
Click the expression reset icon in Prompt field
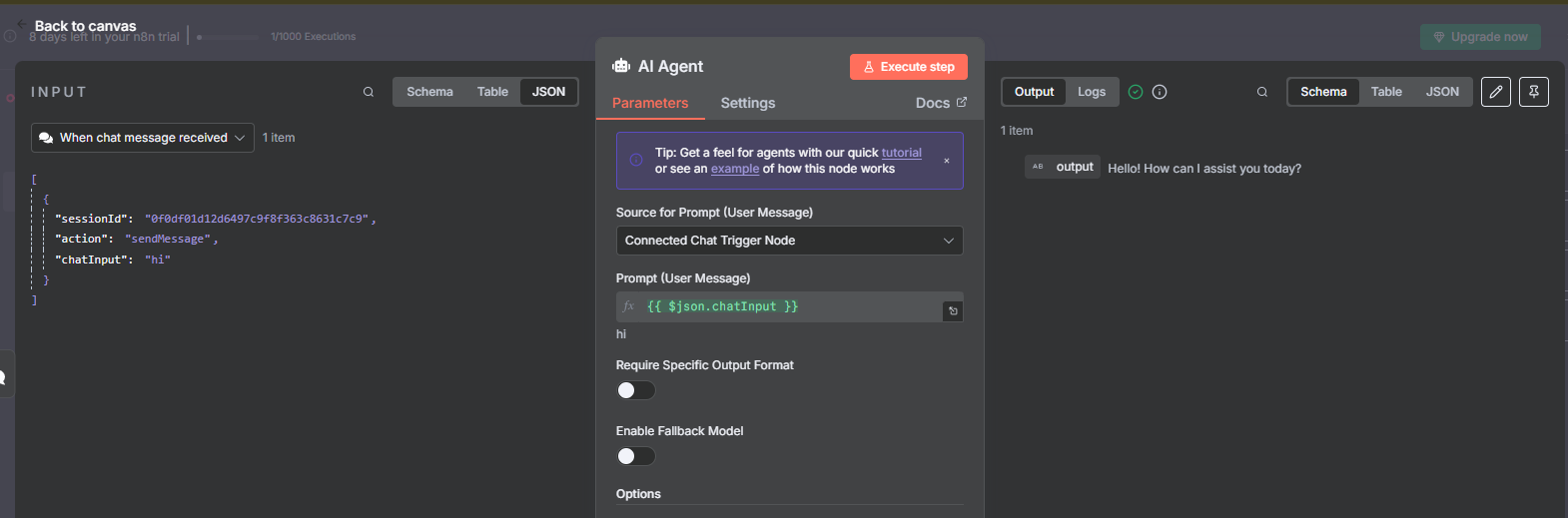(953, 311)
